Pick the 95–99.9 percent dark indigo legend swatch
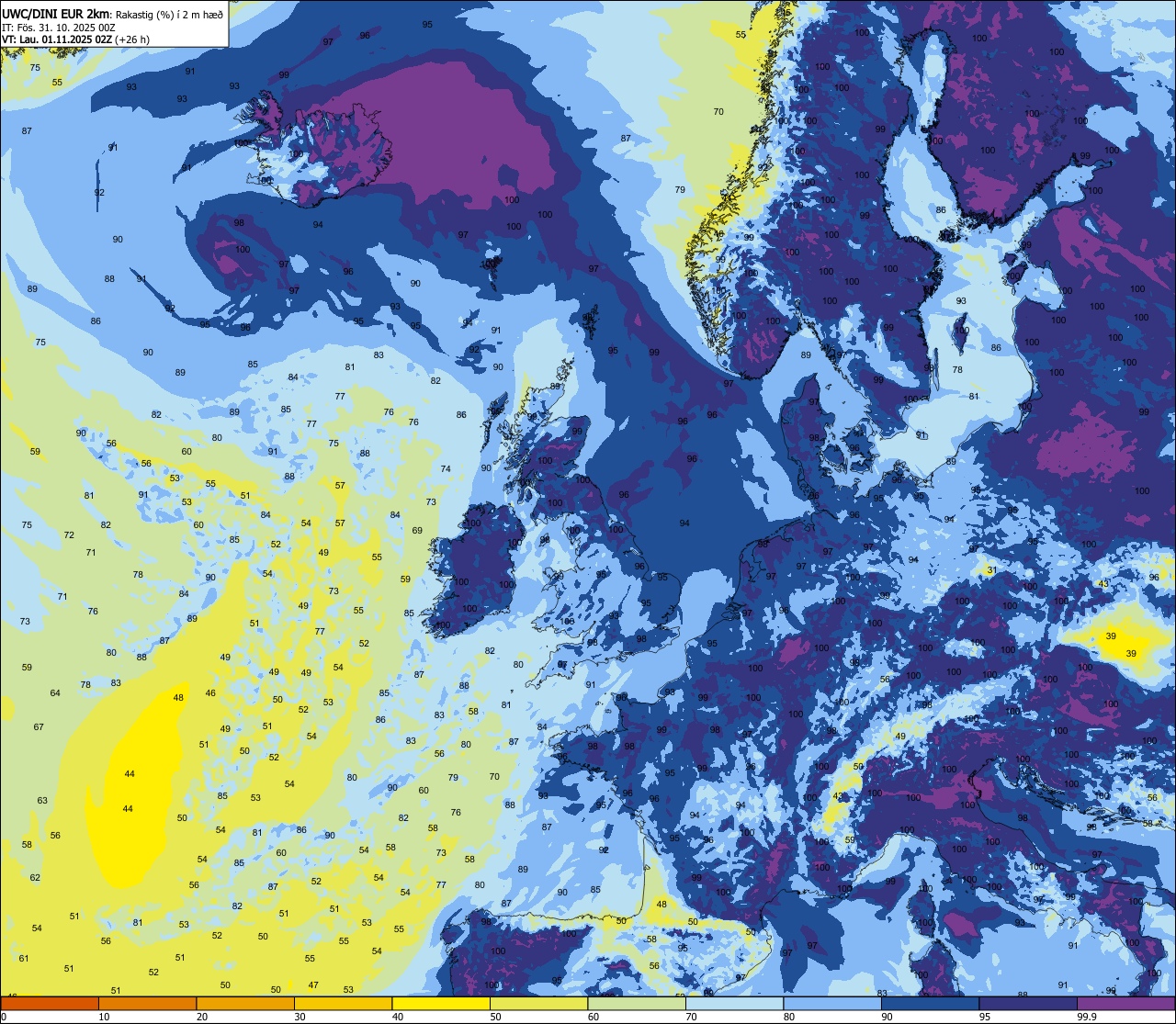 (1028, 1003)
